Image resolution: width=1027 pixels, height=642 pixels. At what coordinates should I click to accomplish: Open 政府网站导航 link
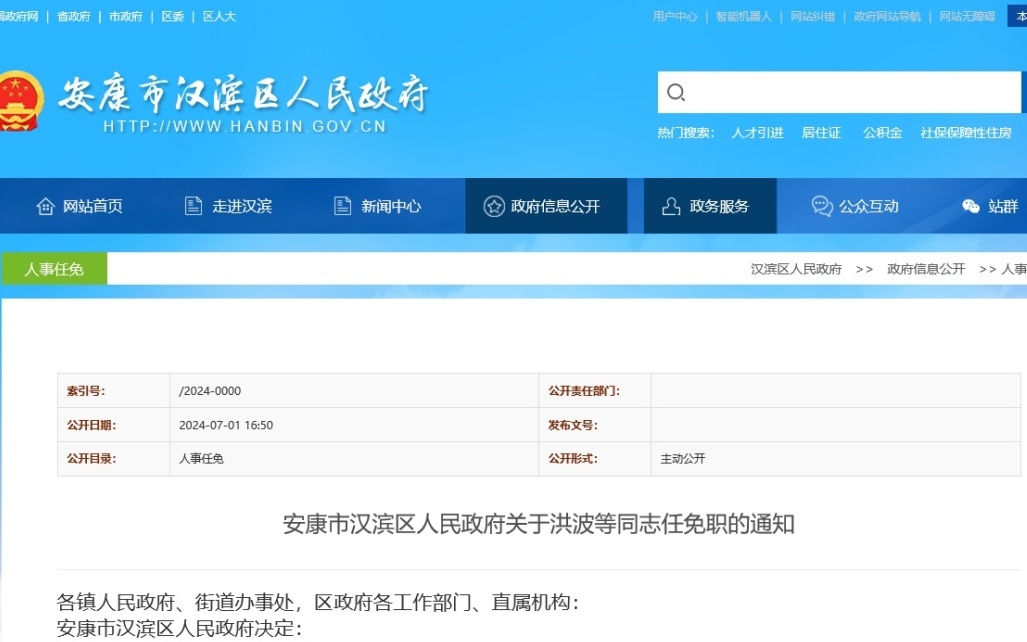[887, 16]
